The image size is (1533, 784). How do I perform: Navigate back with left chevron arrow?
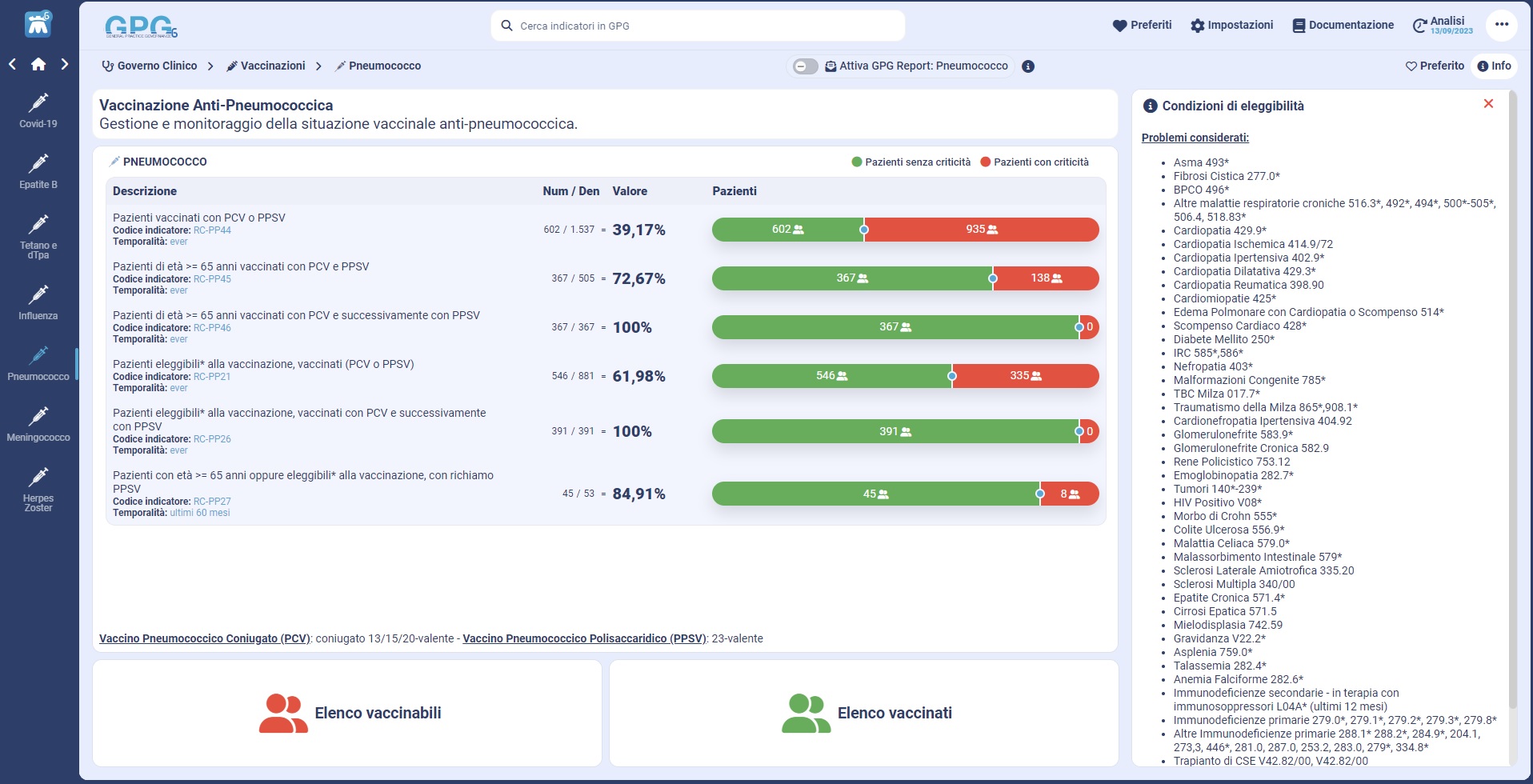click(13, 65)
